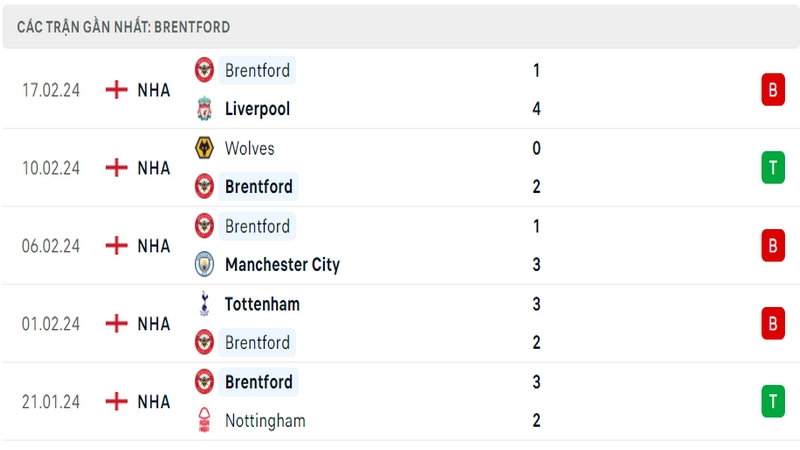Viewport: 800px width, 450px height.
Task: Click green T result badge for Wolves match
Action: [773, 167]
